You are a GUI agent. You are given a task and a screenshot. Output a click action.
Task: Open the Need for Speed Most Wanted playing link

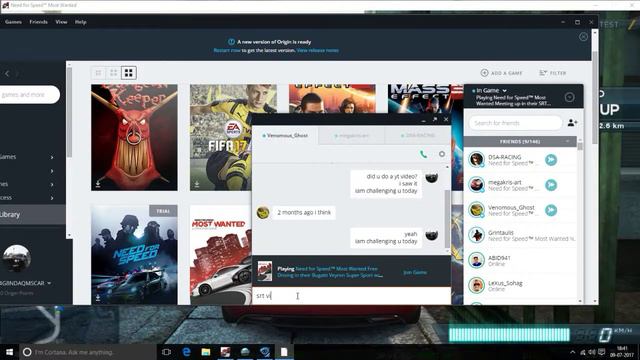coord(330,272)
